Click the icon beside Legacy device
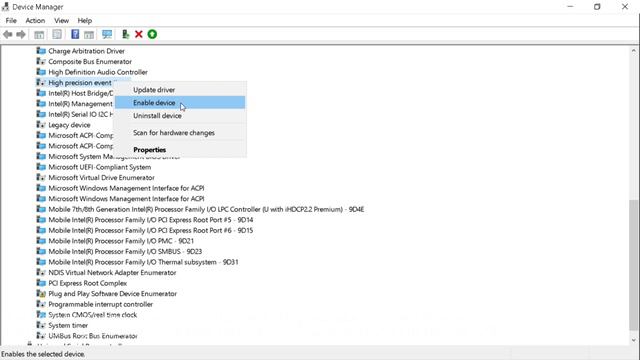Image resolution: width=640 pixels, height=360 pixels. [41, 124]
